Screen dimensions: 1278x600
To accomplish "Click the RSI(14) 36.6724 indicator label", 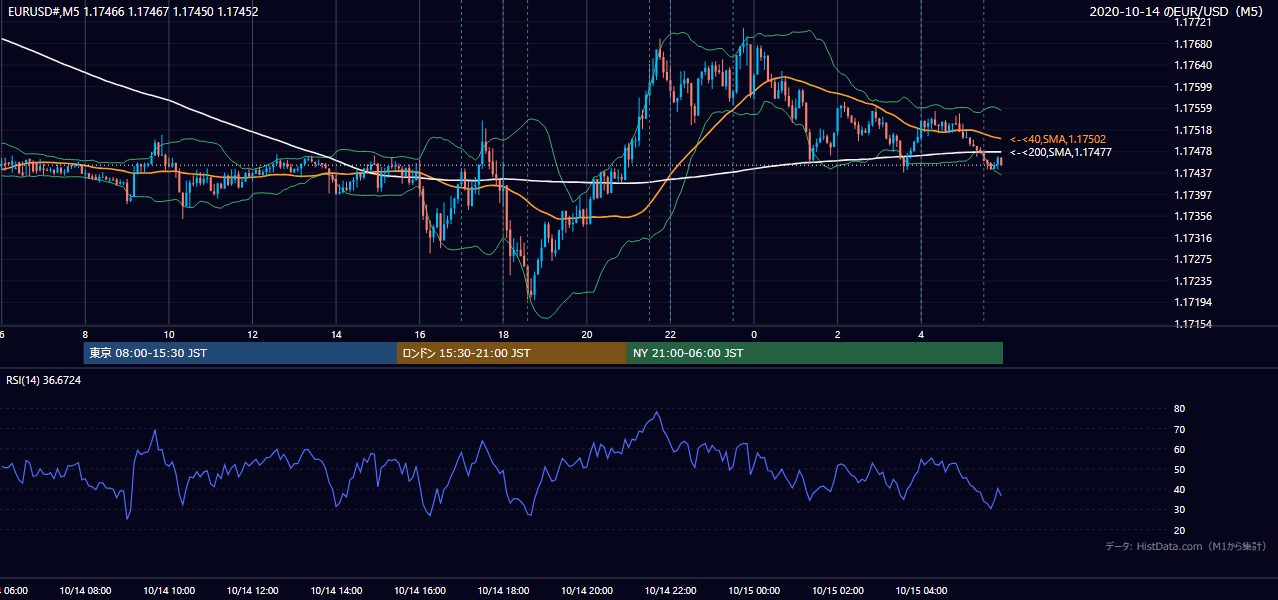I will pyautogui.click(x=44, y=381).
